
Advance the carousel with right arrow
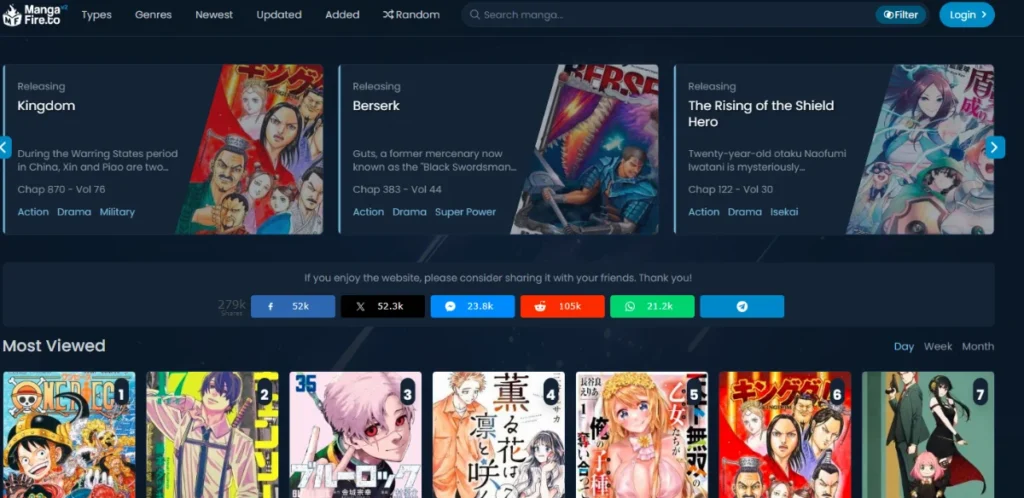(x=995, y=147)
